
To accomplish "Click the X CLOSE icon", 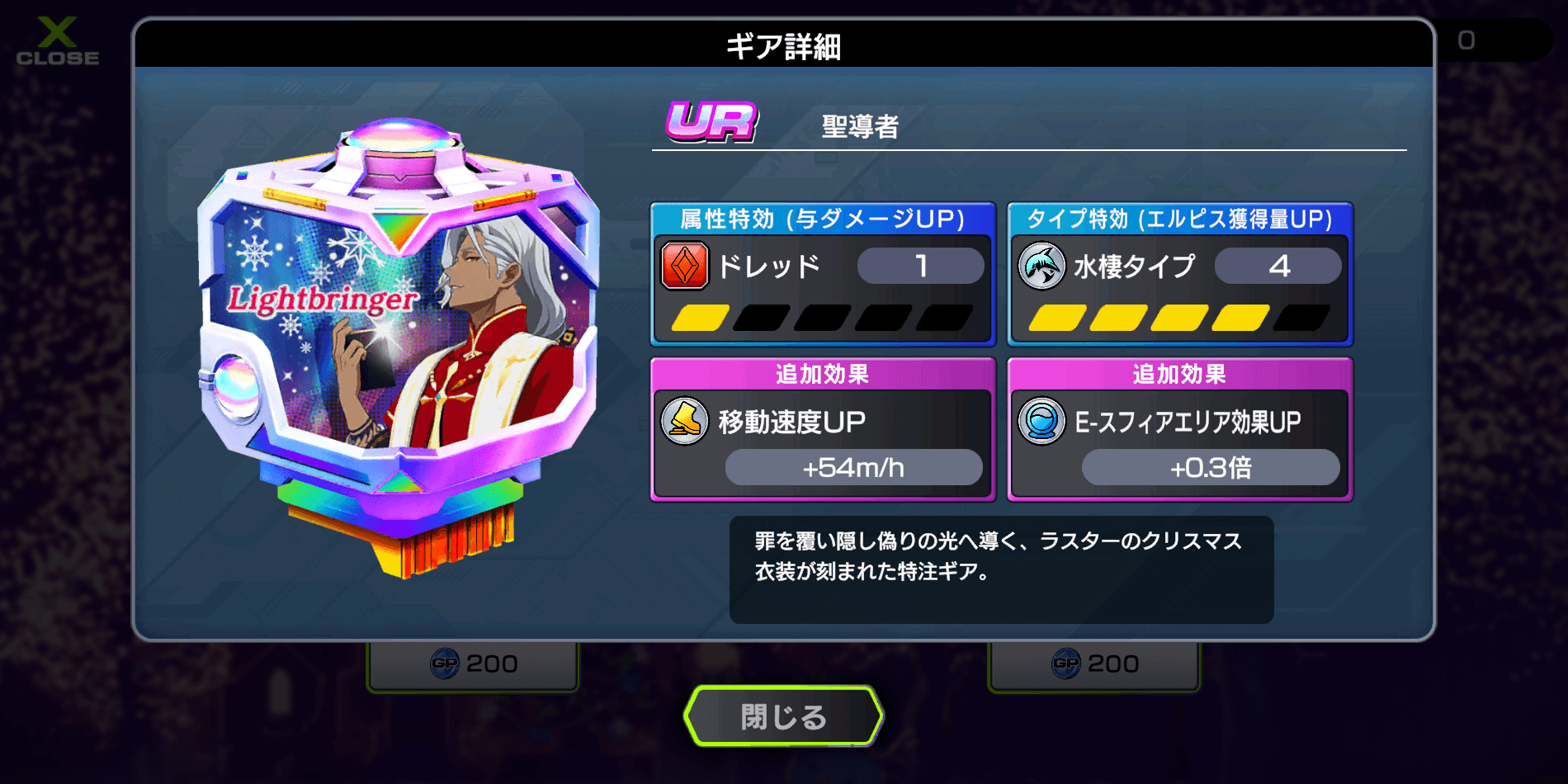I will click(x=57, y=41).
